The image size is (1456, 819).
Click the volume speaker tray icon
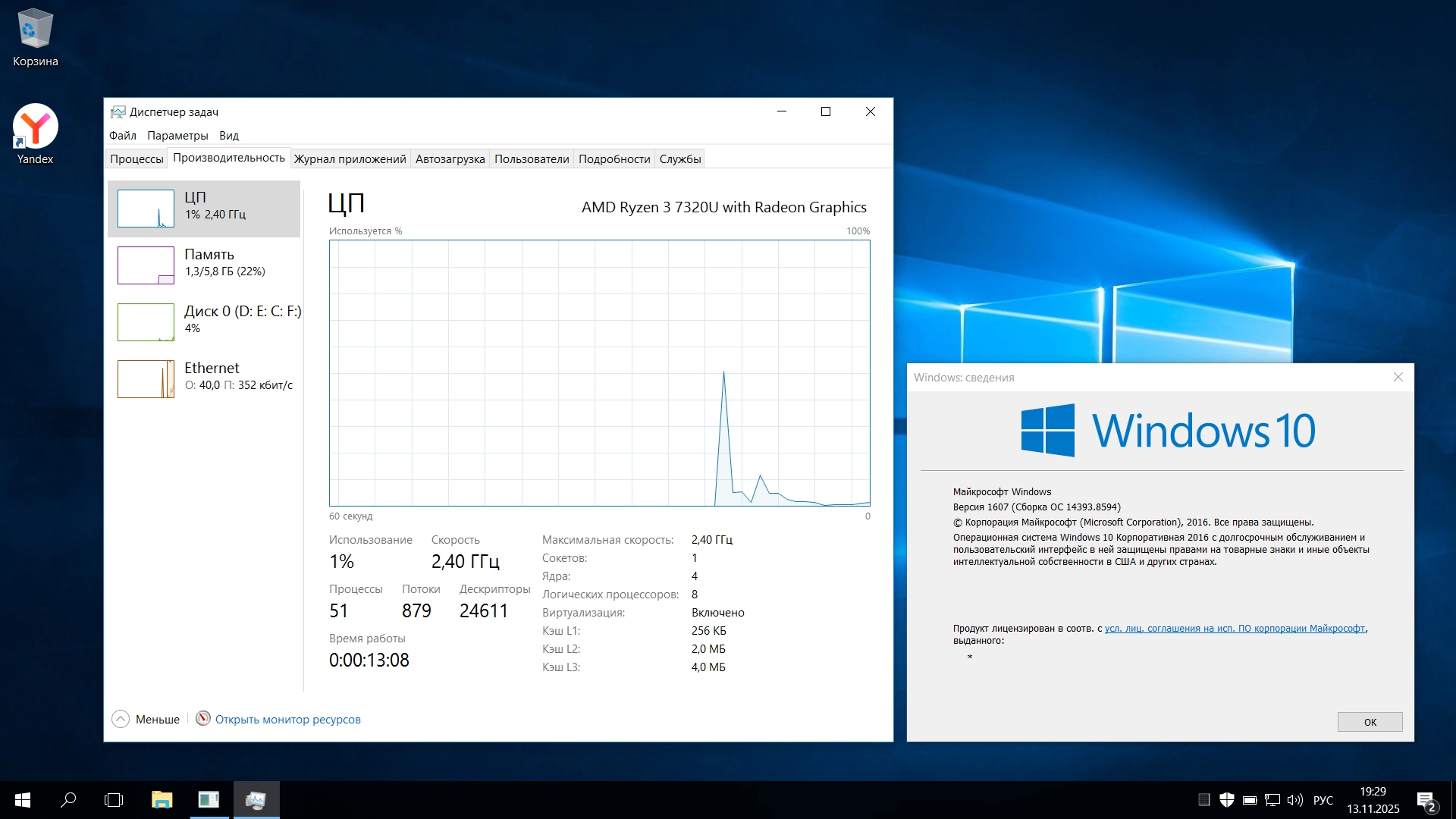1294,800
